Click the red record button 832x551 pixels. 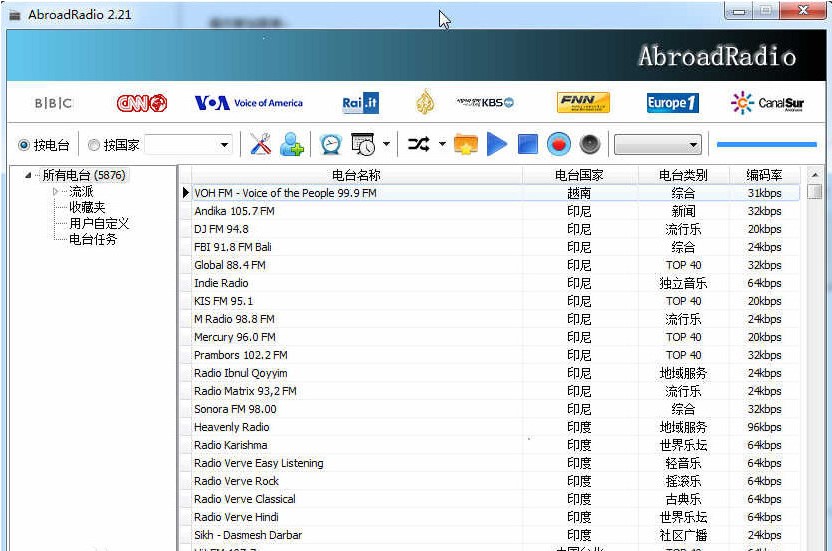(559, 144)
